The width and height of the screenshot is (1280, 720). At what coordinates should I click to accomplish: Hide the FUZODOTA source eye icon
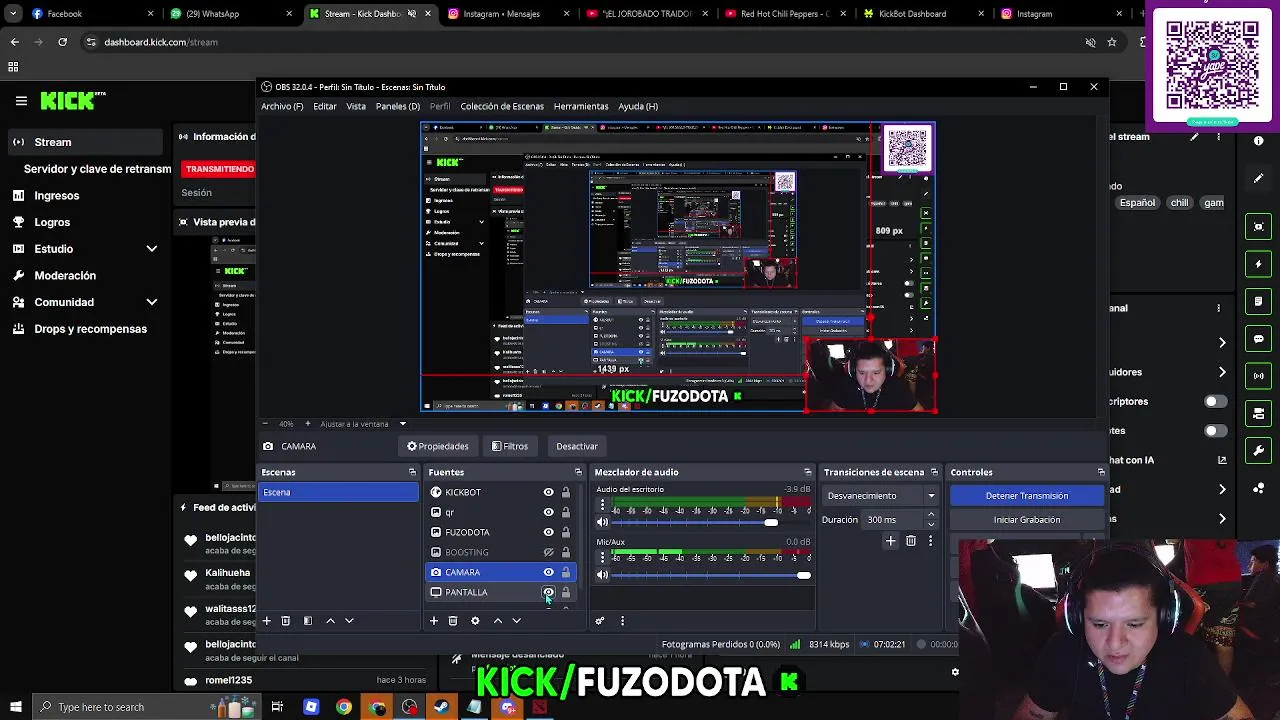[548, 532]
